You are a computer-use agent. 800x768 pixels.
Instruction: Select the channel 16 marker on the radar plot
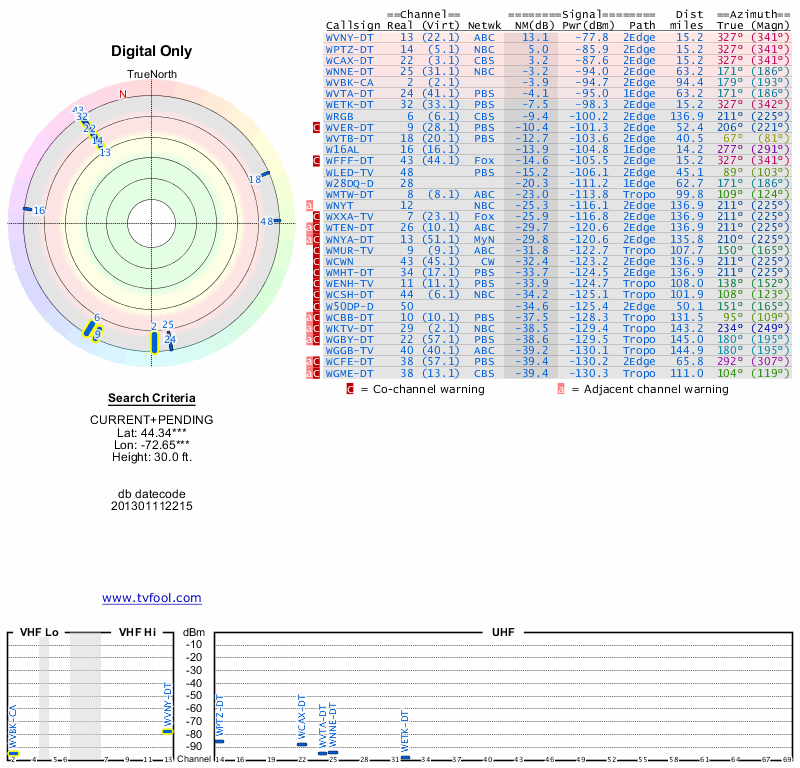pyautogui.click(x=27, y=209)
